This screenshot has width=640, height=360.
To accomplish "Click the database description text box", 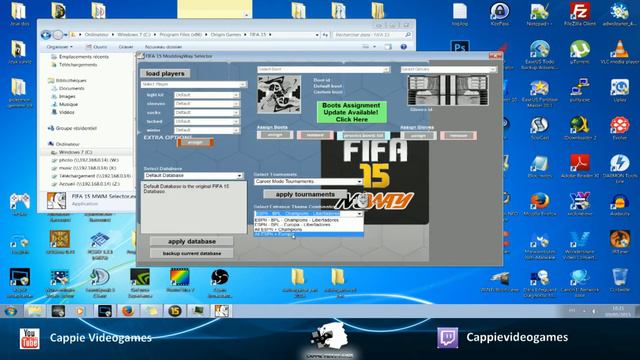I will click(x=194, y=207).
